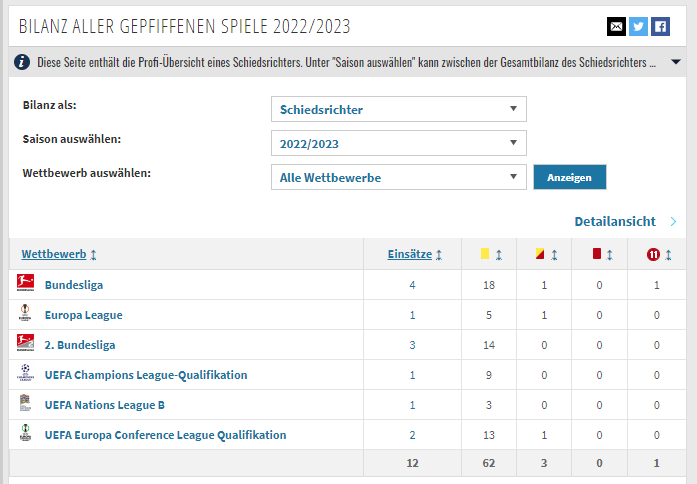Sort by yellow-red cards column icon
This screenshot has width=697, height=484.
pos(554,255)
